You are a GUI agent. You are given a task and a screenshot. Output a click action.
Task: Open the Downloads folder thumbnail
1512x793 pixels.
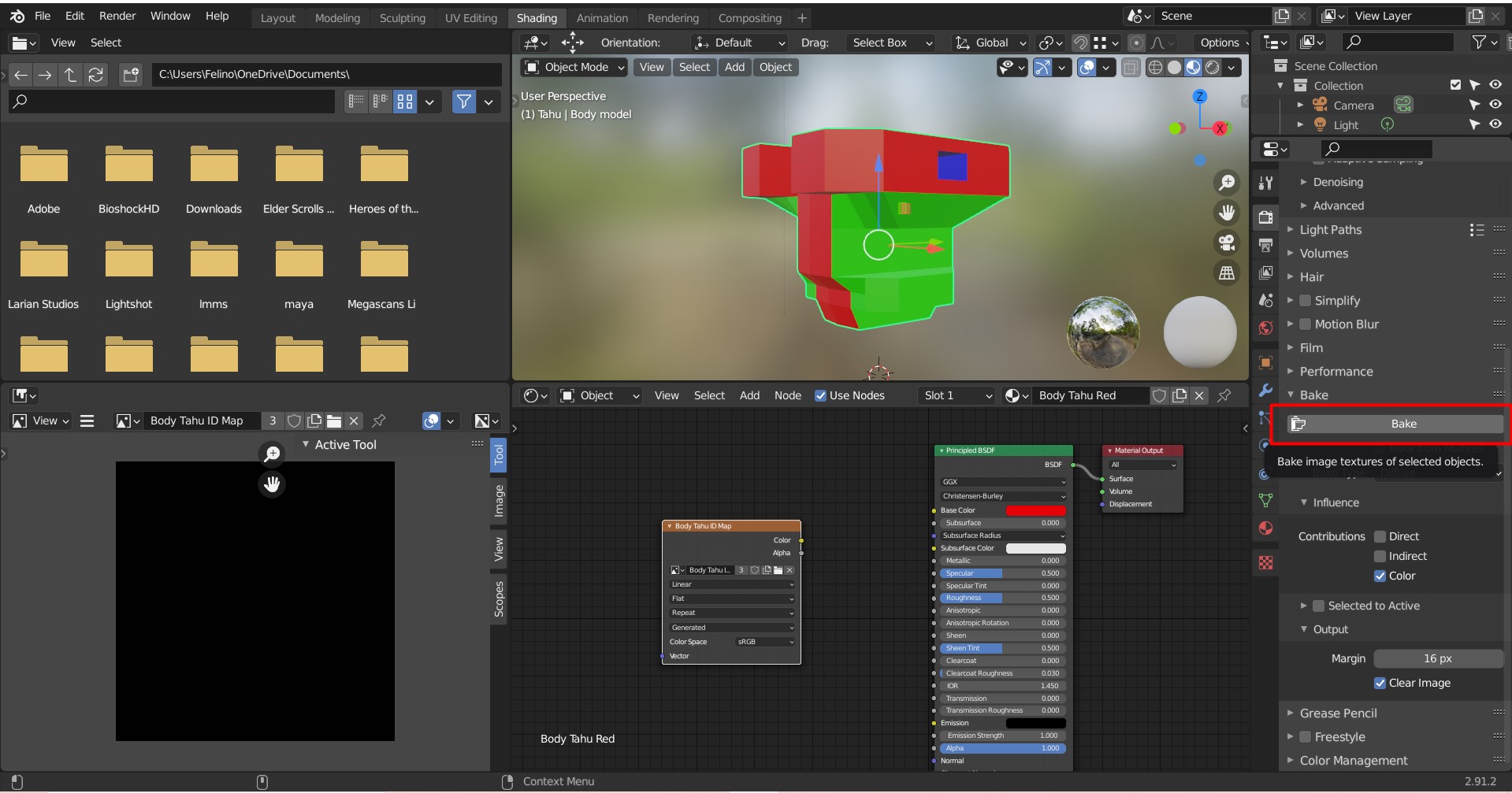(x=214, y=165)
